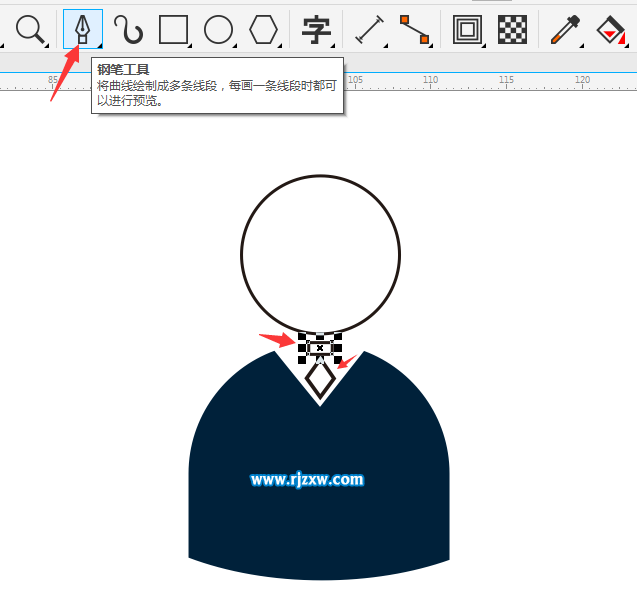Open Polygon tool flyout arrow

click(280, 46)
